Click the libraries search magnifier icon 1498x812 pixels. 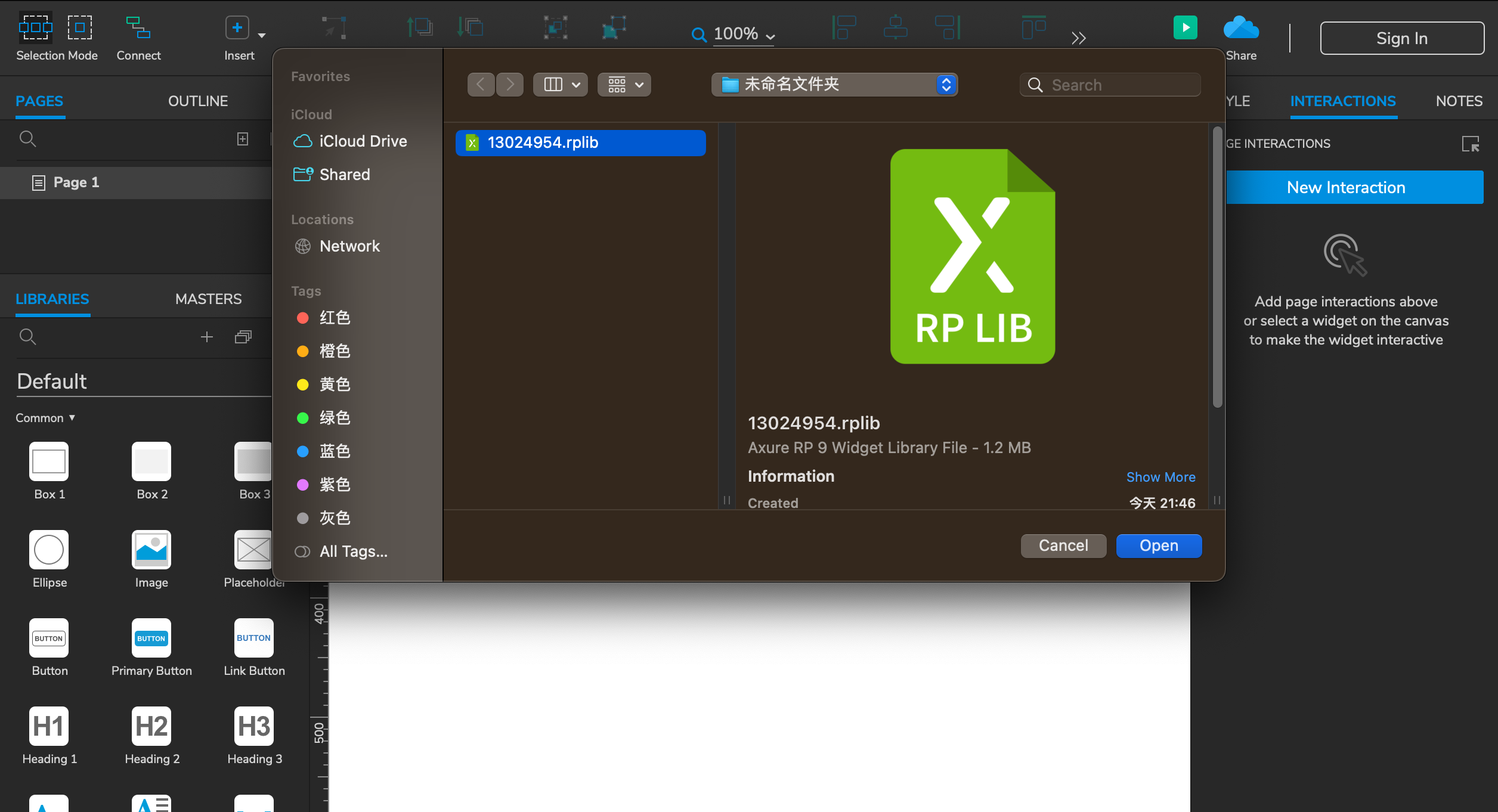point(27,337)
